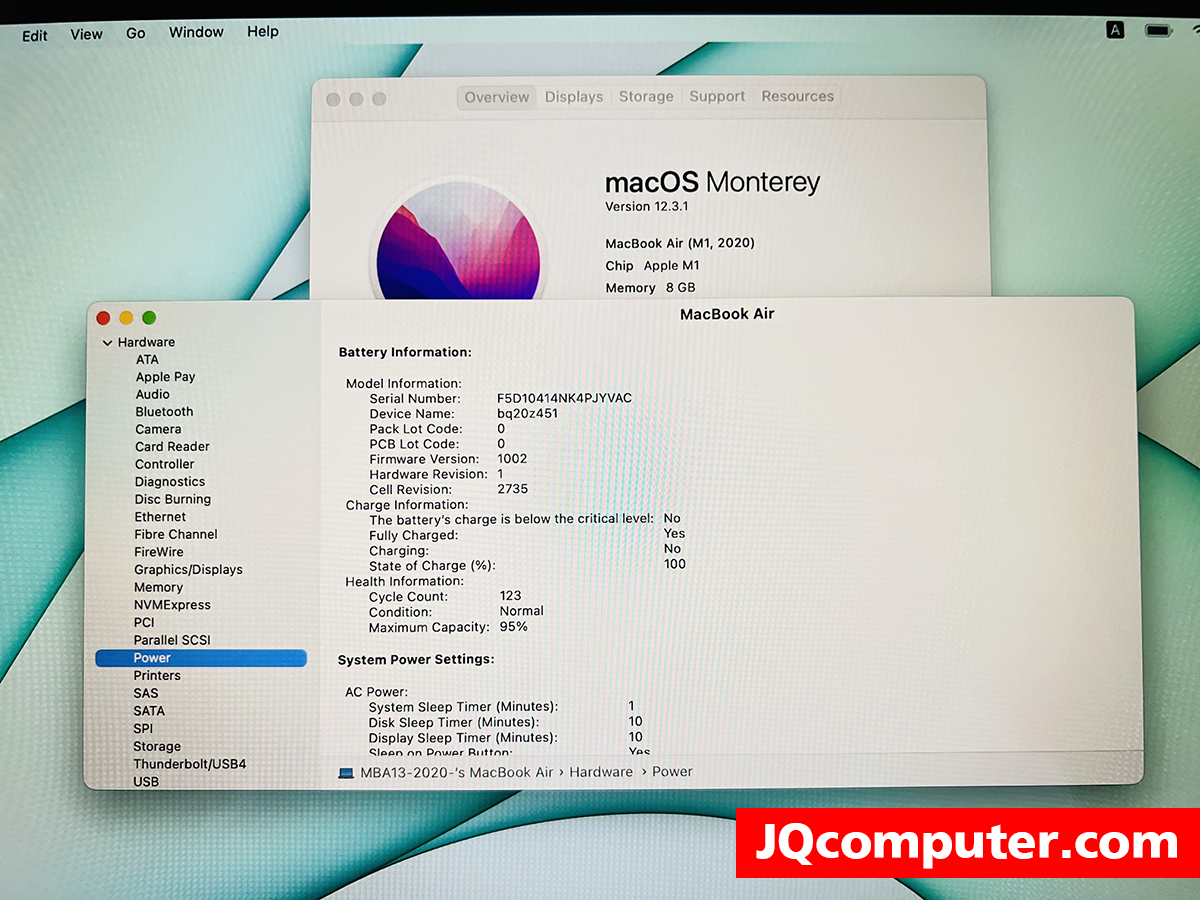This screenshot has width=1200, height=900.
Task: Select Apple Pay in the sidebar
Action: pyautogui.click(x=165, y=377)
